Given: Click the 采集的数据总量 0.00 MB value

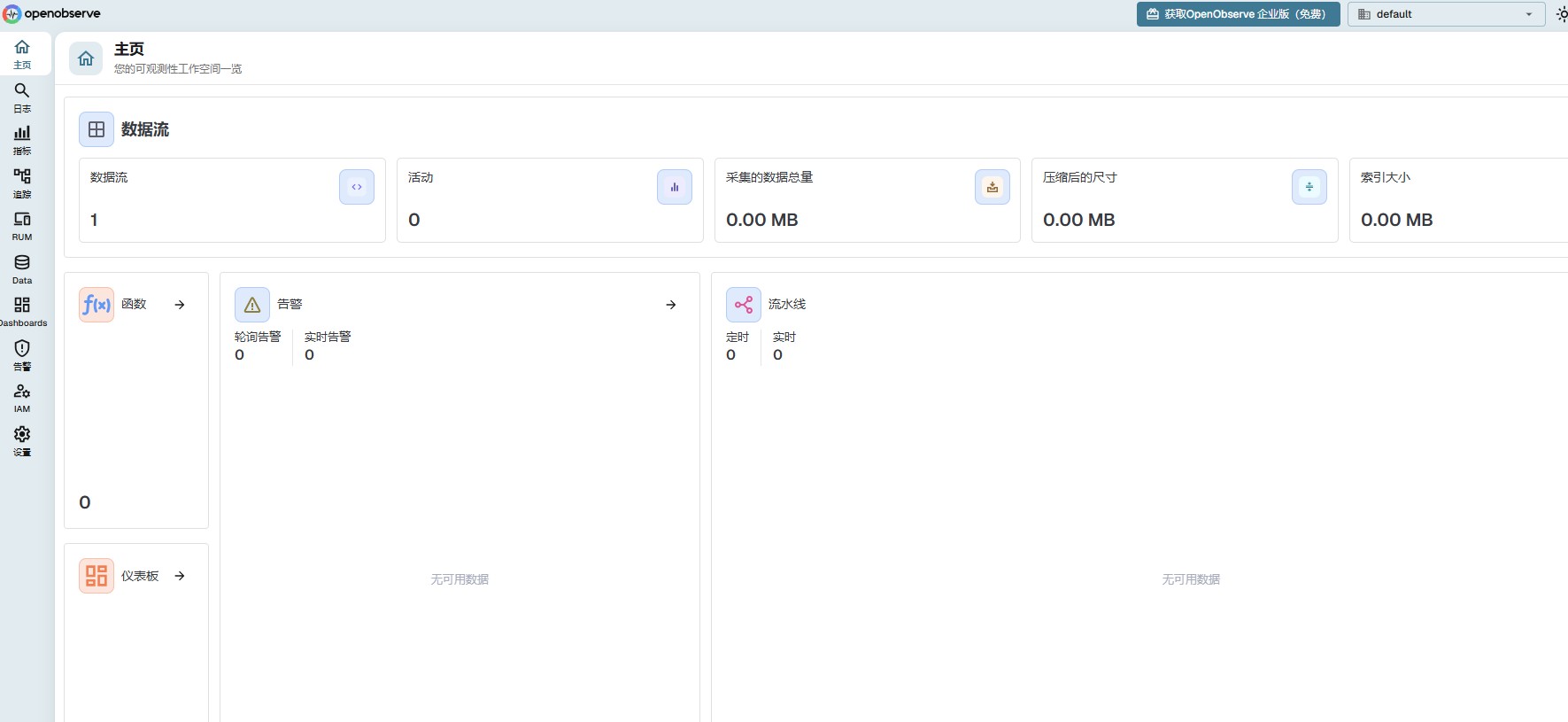Looking at the screenshot, I should [762, 220].
